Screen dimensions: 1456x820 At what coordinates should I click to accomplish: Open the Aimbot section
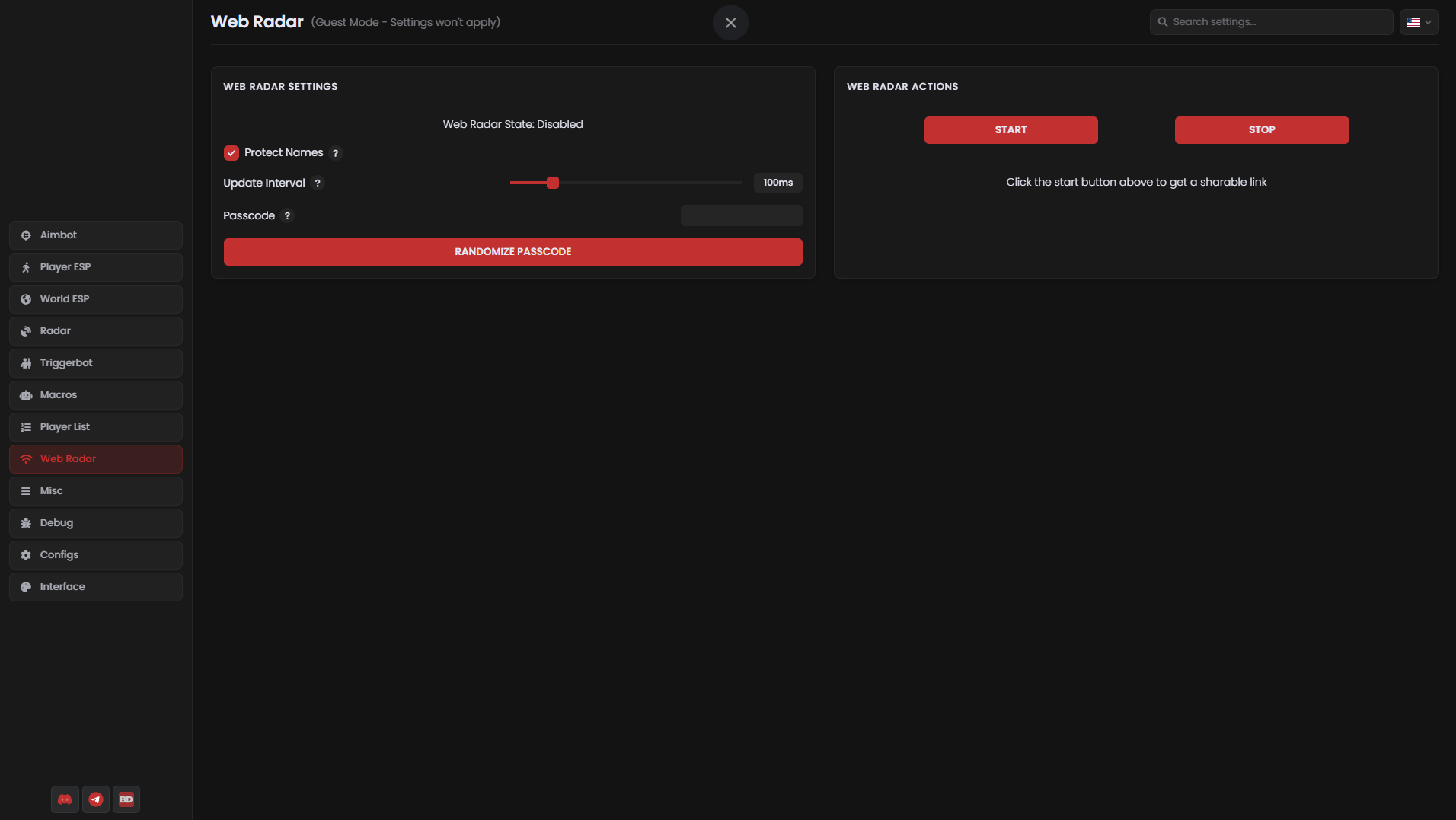tap(96, 235)
